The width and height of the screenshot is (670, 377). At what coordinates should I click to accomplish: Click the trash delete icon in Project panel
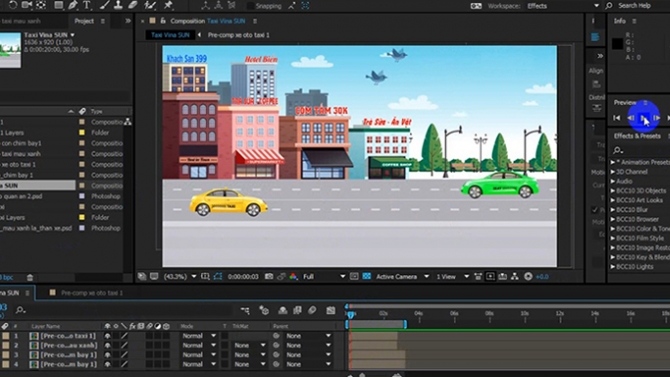click(30, 277)
